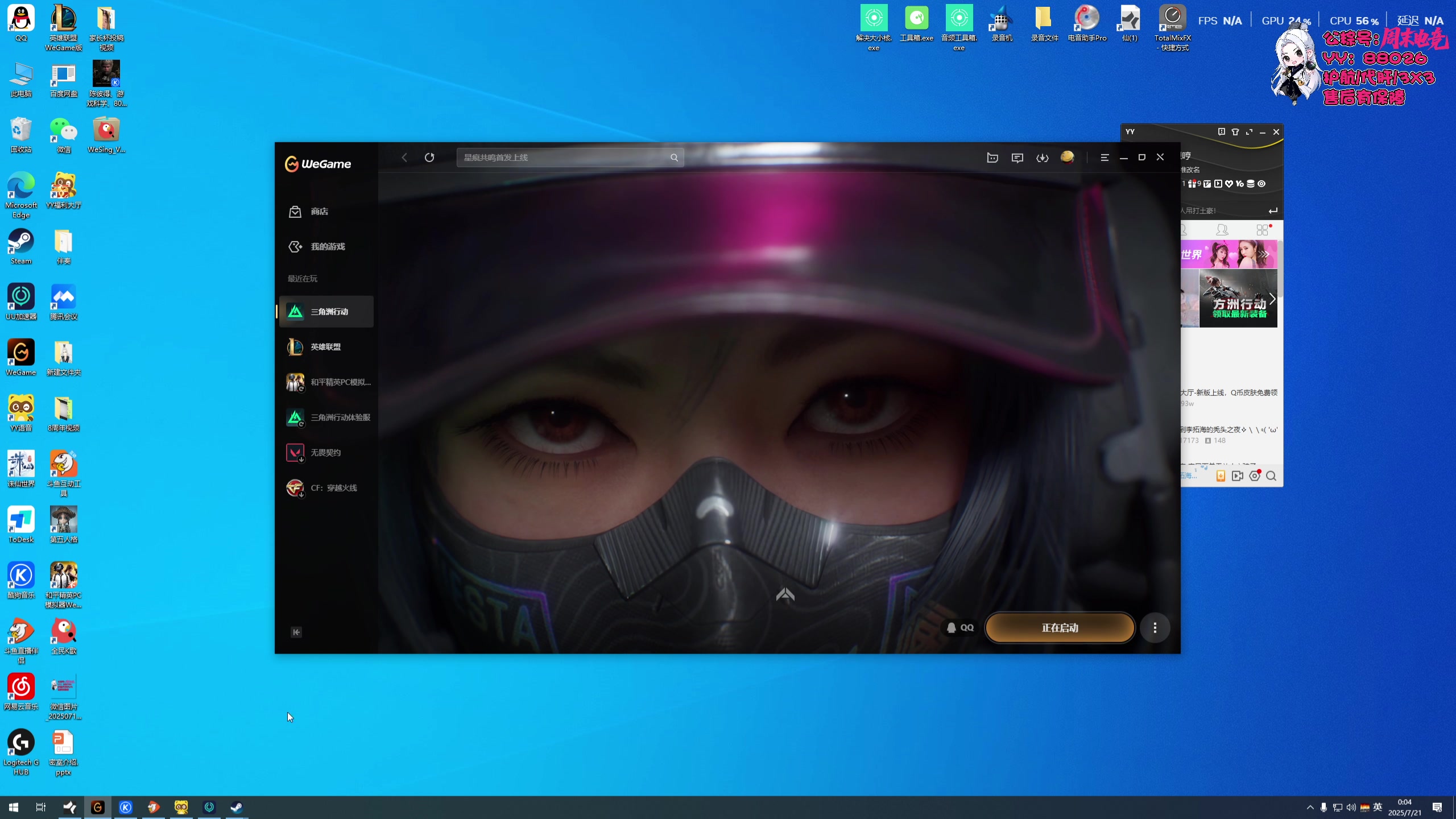This screenshot has width=1456, height=819.
Task: Click the YY eye target icon
Action: [x=1261, y=184]
